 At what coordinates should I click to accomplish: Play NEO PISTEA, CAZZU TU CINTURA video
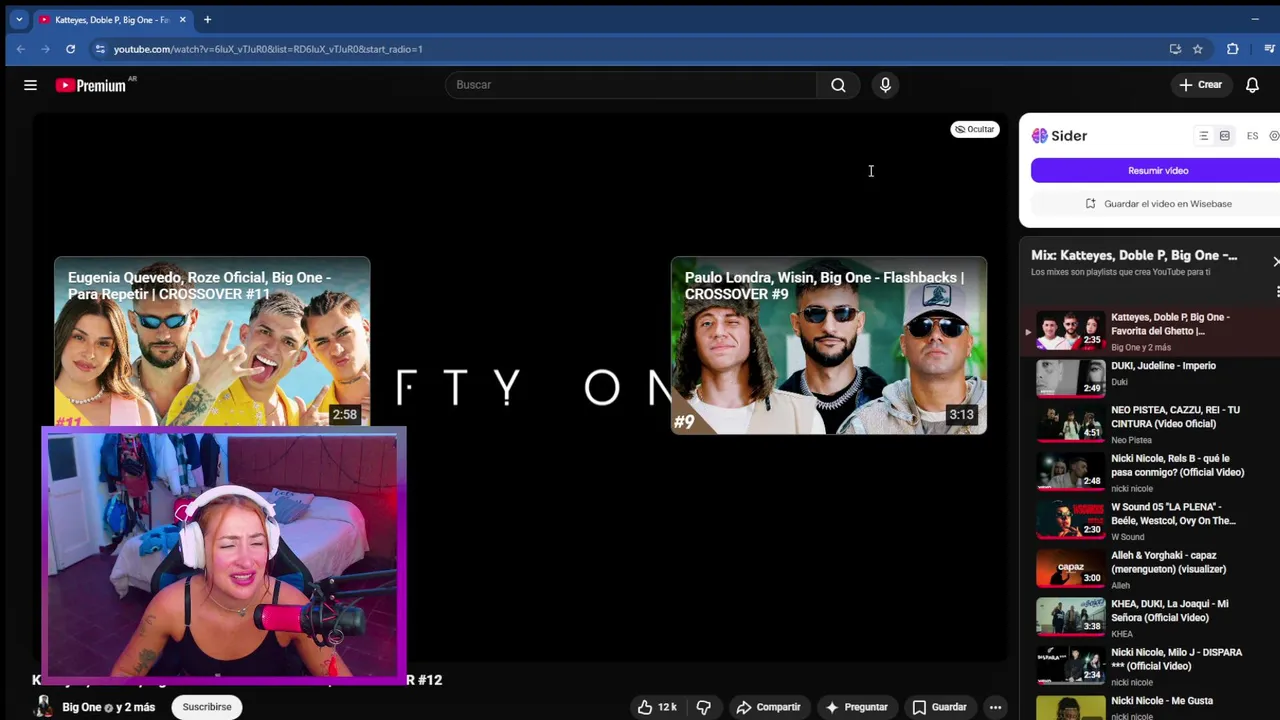coord(1150,425)
